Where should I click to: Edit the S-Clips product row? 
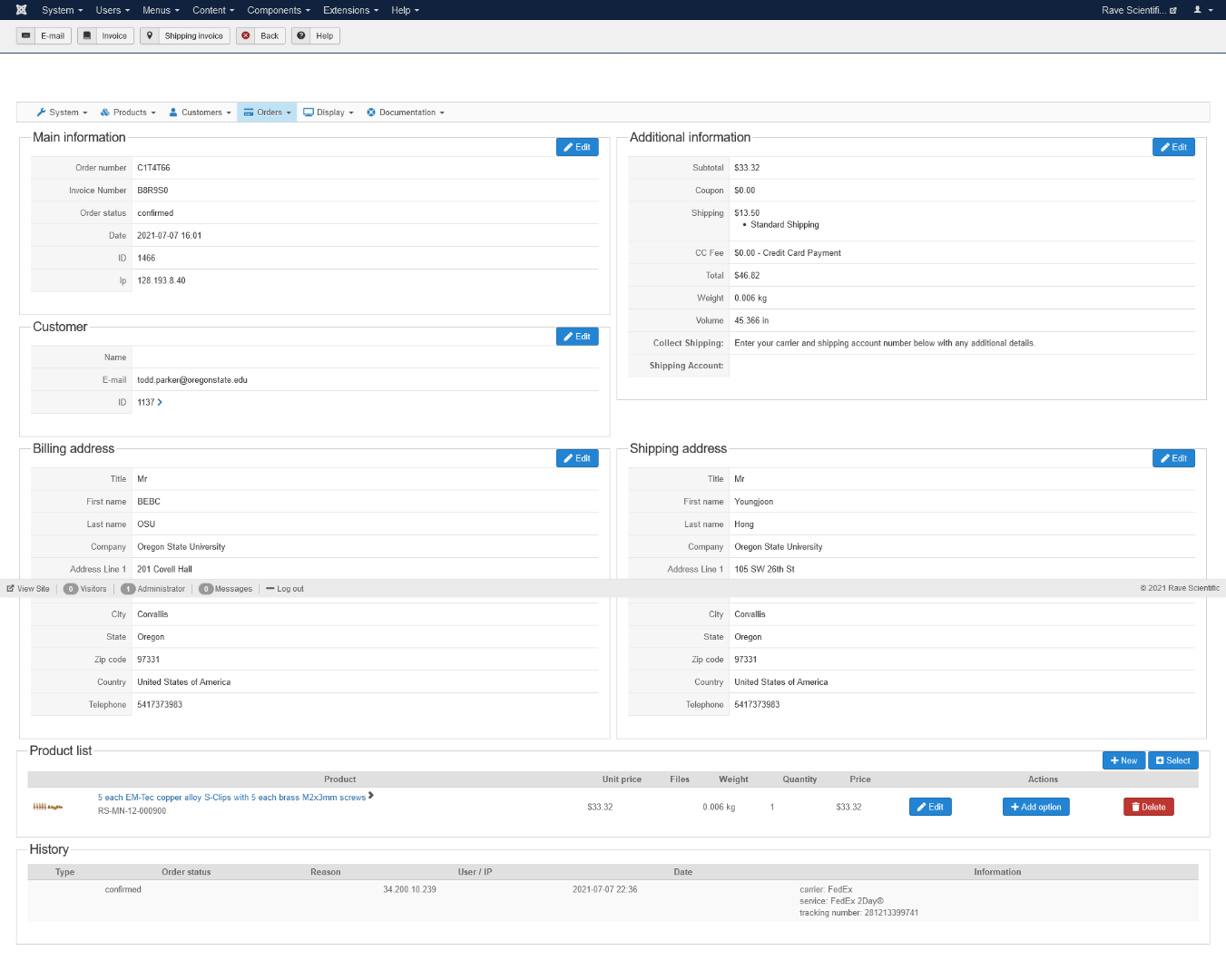coord(930,807)
